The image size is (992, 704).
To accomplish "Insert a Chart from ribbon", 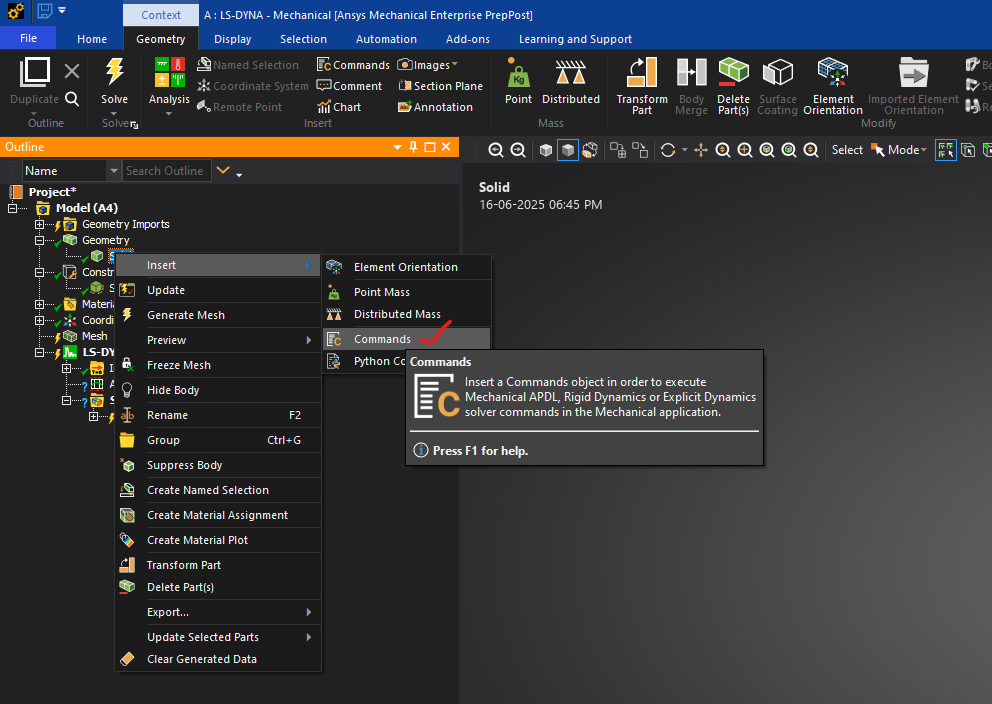I will tap(339, 107).
